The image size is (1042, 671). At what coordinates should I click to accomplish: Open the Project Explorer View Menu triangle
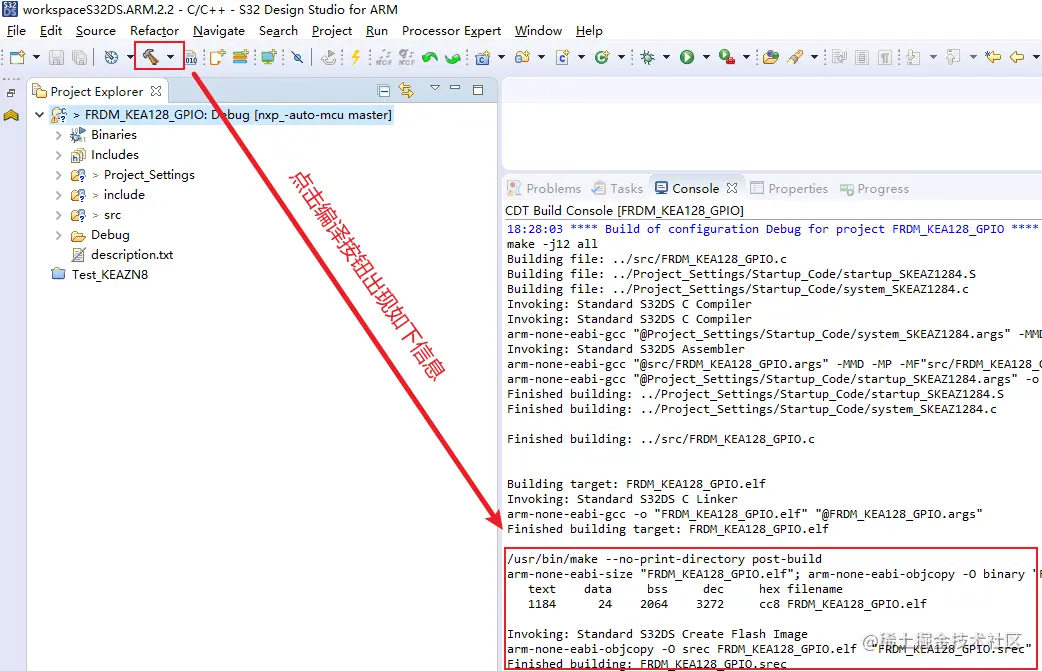(435, 88)
